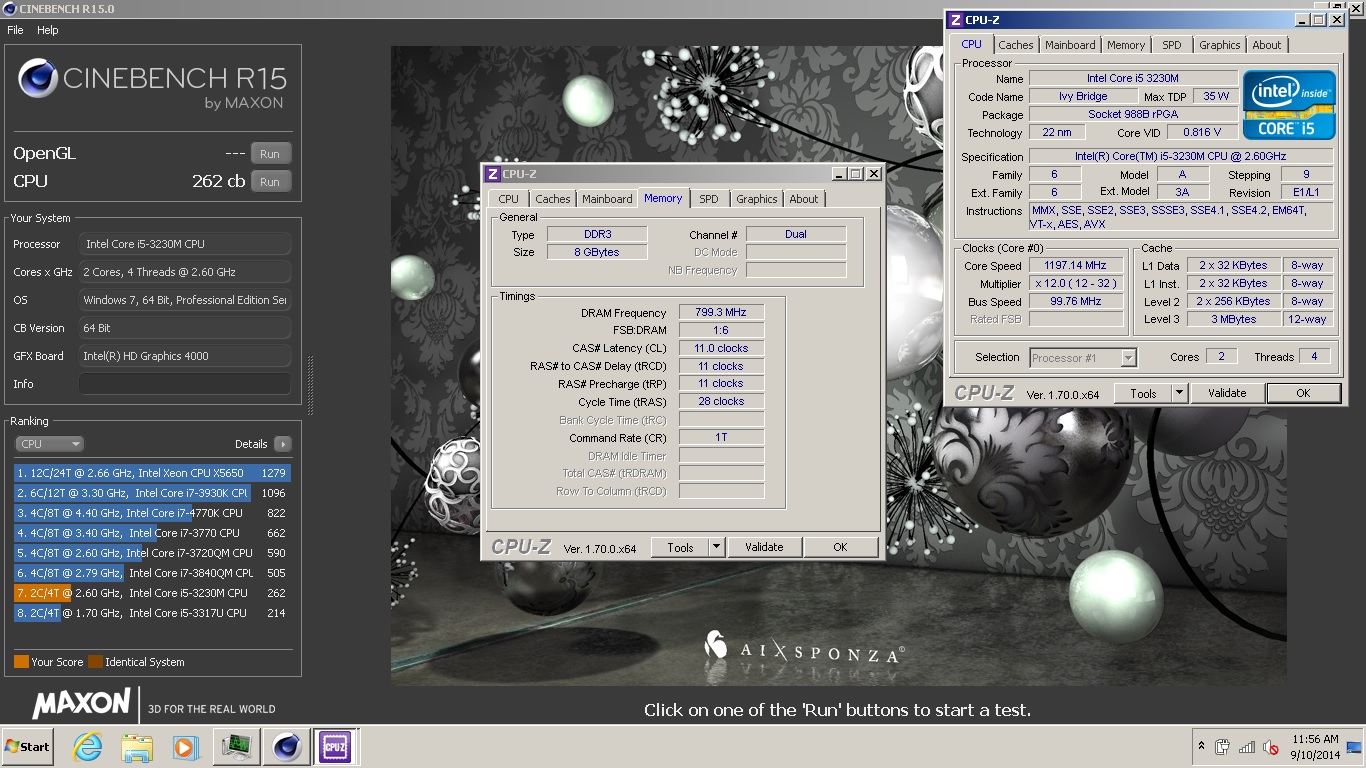1366x768 pixels.
Task: Open Memory tab in CPU window
Action: coord(1126,45)
